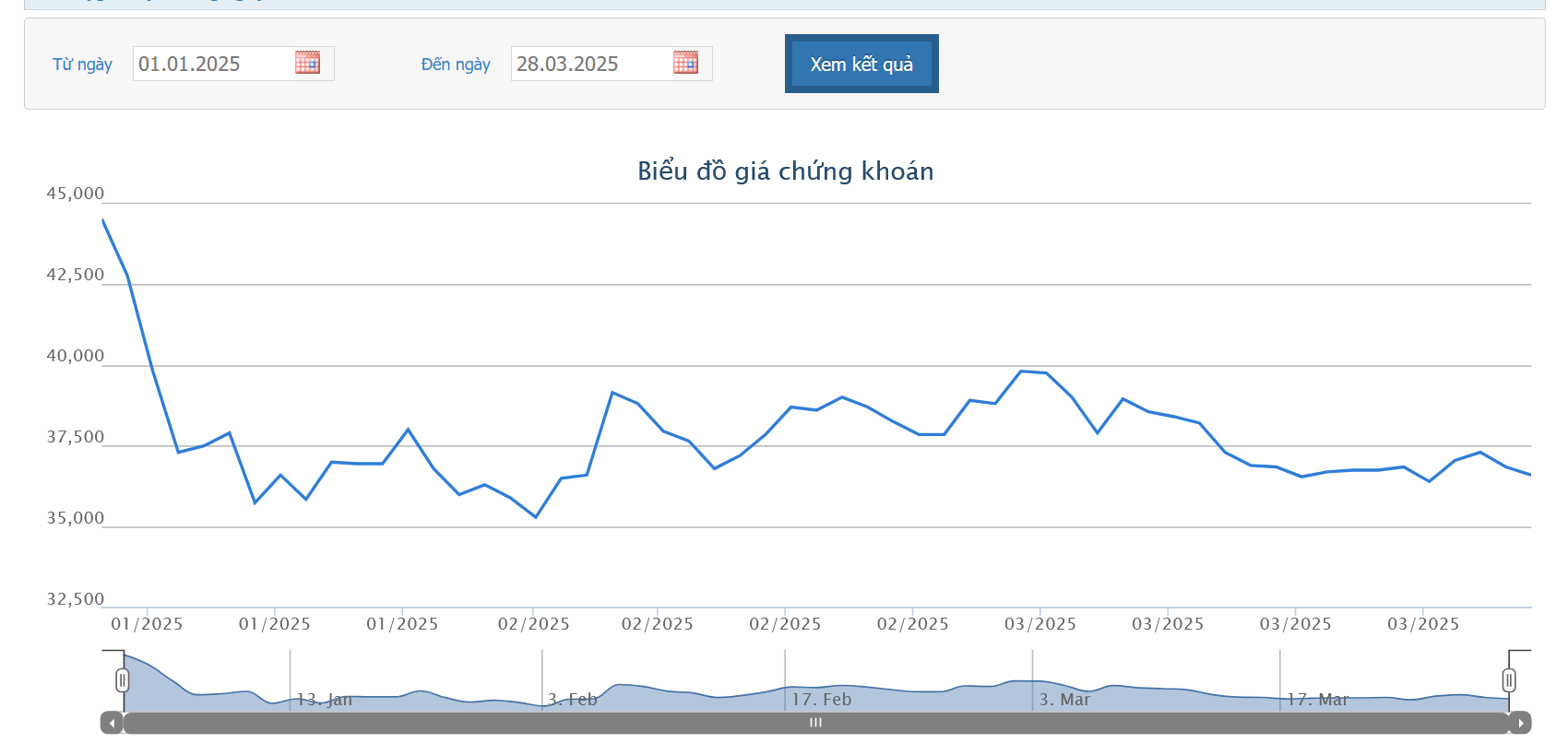Select the 3. Feb marker in the navigator
Viewport: 1568px width, 755px height.
(x=573, y=700)
